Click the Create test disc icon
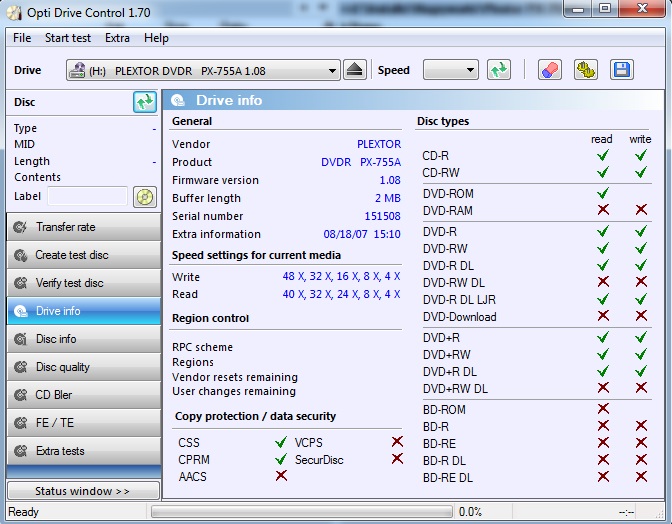 [x=20, y=255]
